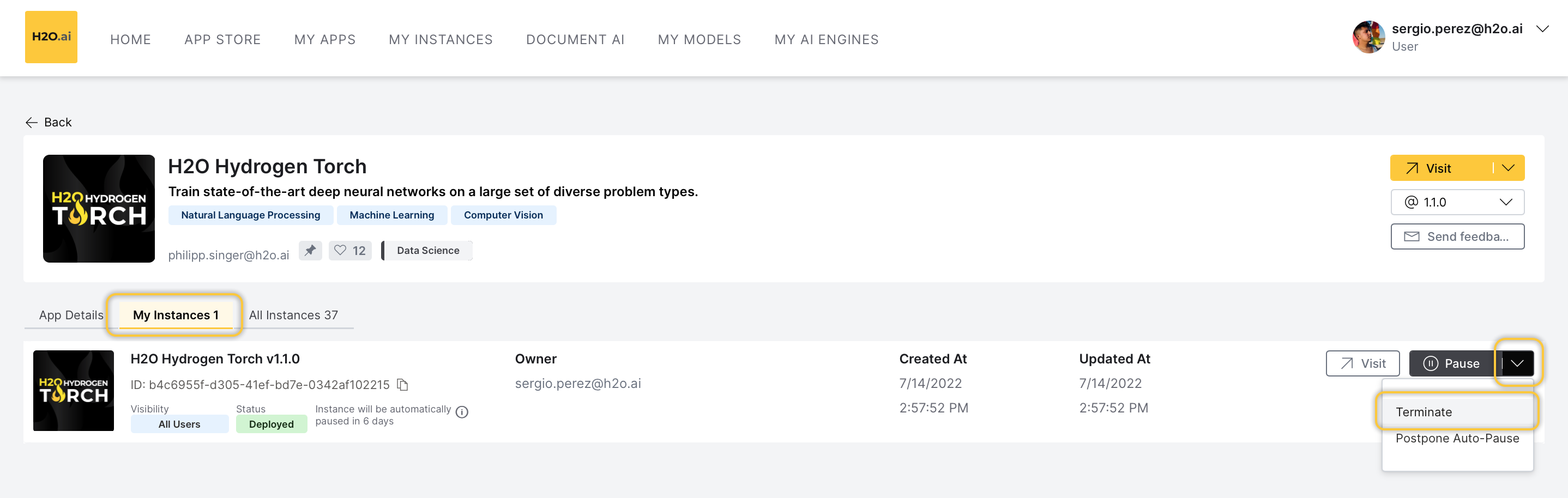Select the Natural Language Processing tag
1568x498 pixels.
250,215
